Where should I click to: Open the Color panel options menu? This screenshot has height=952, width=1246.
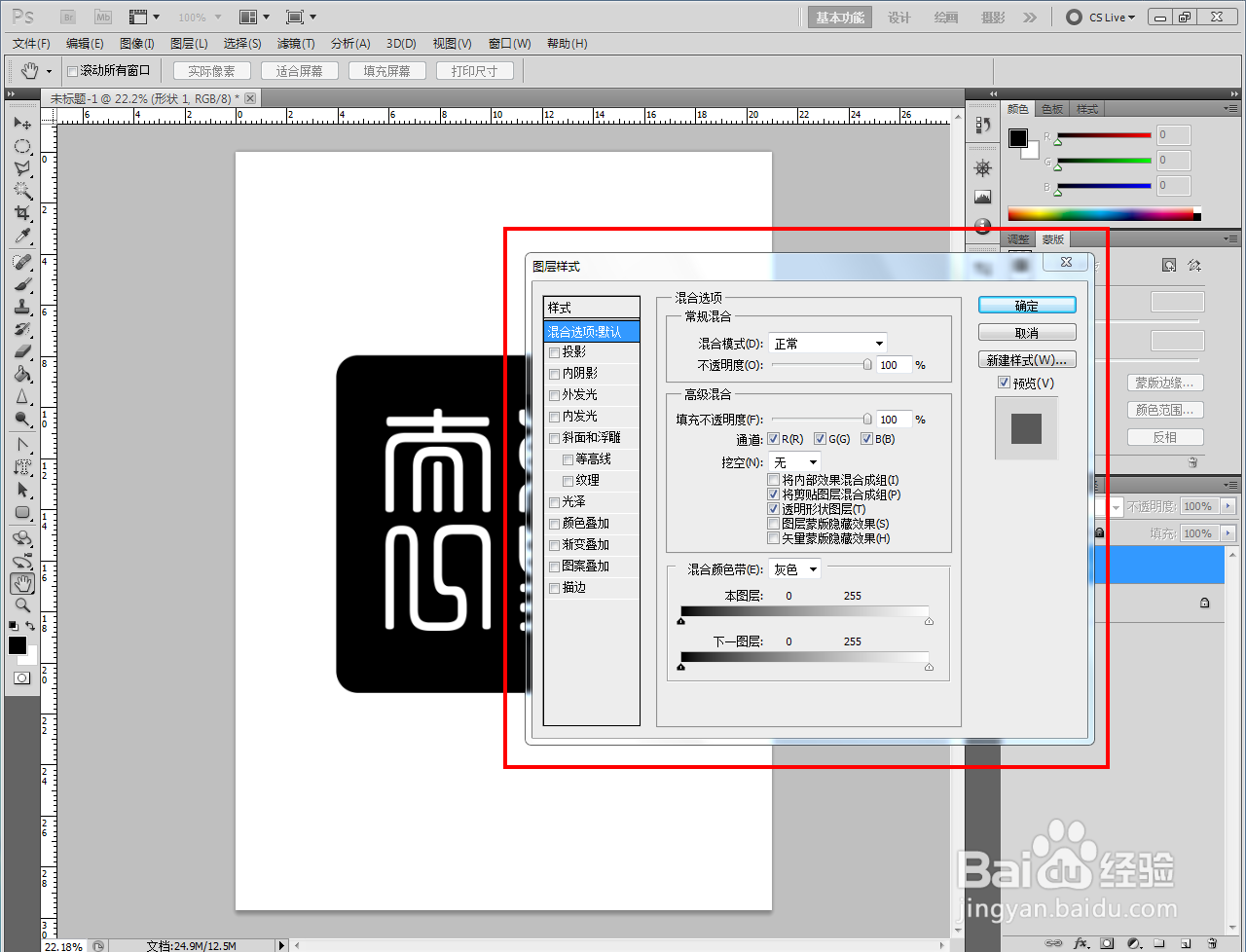[1230, 109]
